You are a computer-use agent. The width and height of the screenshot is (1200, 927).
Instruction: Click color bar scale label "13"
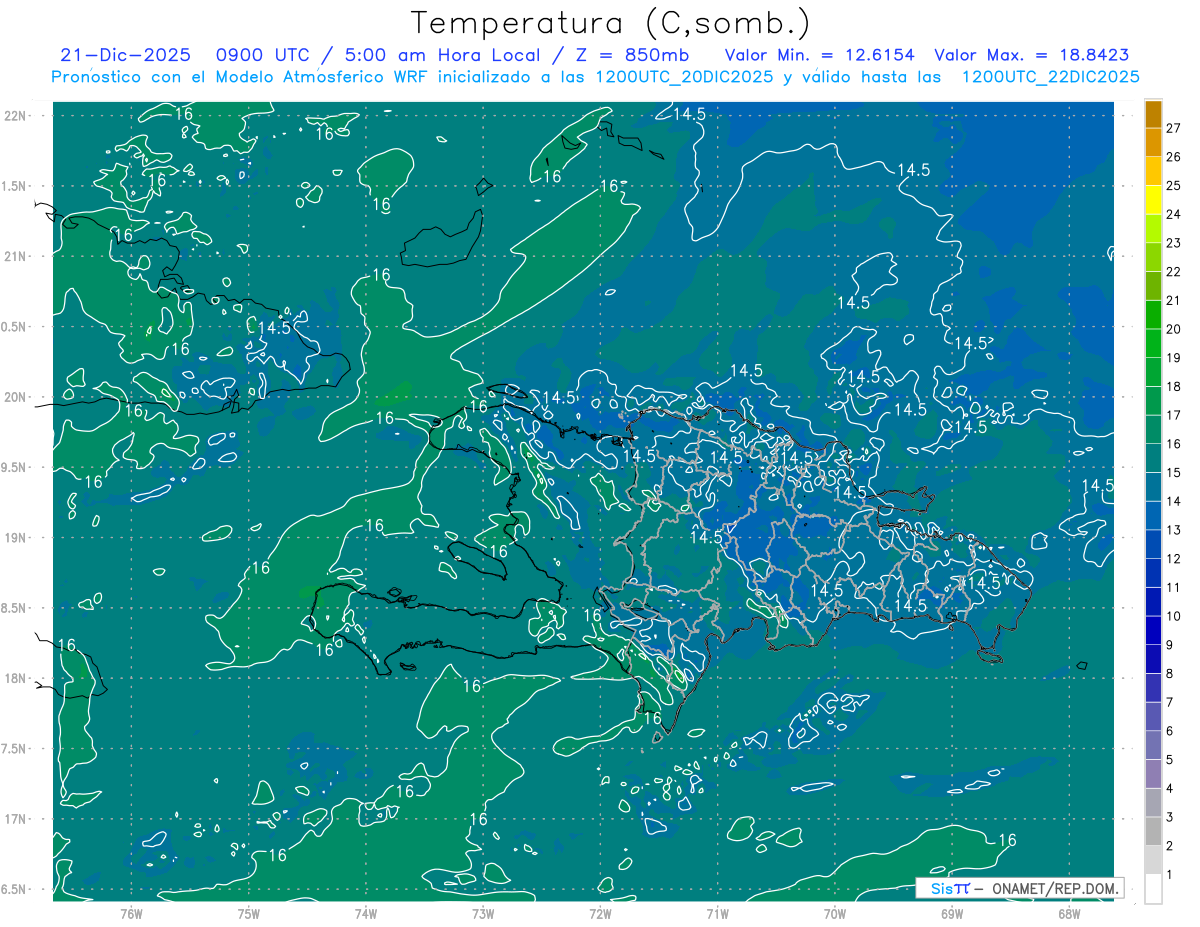point(1174,530)
